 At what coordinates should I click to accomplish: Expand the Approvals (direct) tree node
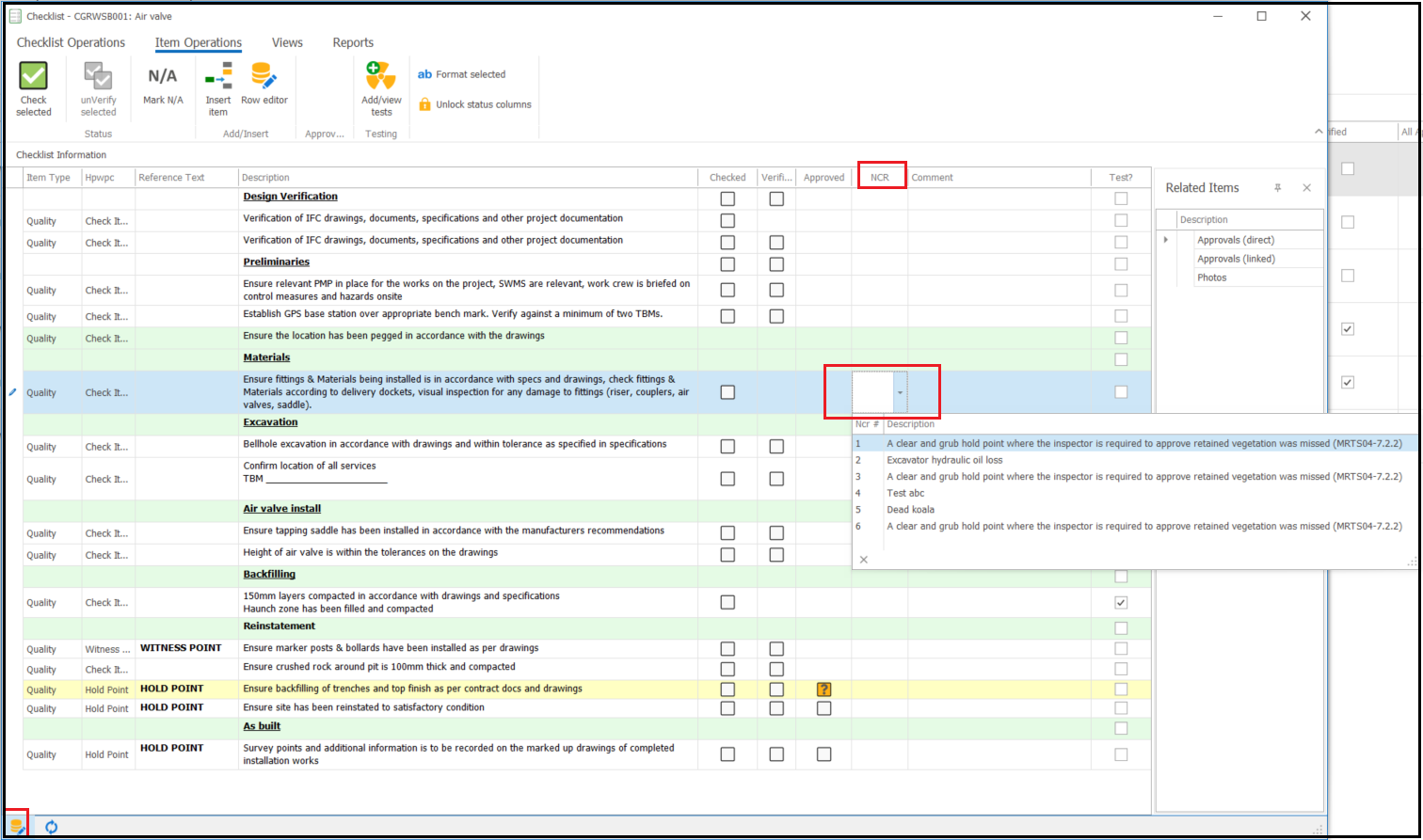point(1166,240)
